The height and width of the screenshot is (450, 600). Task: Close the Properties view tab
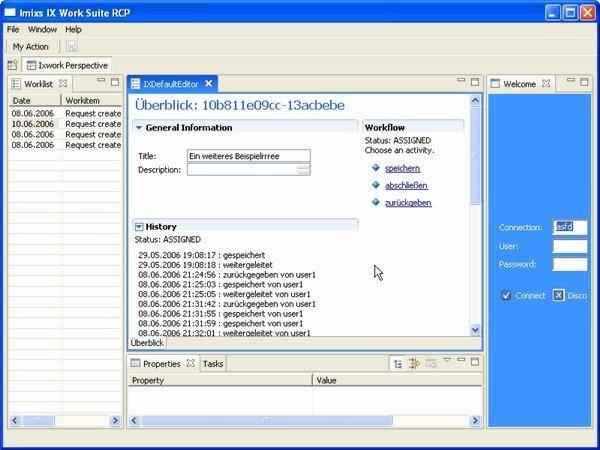click(x=191, y=363)
